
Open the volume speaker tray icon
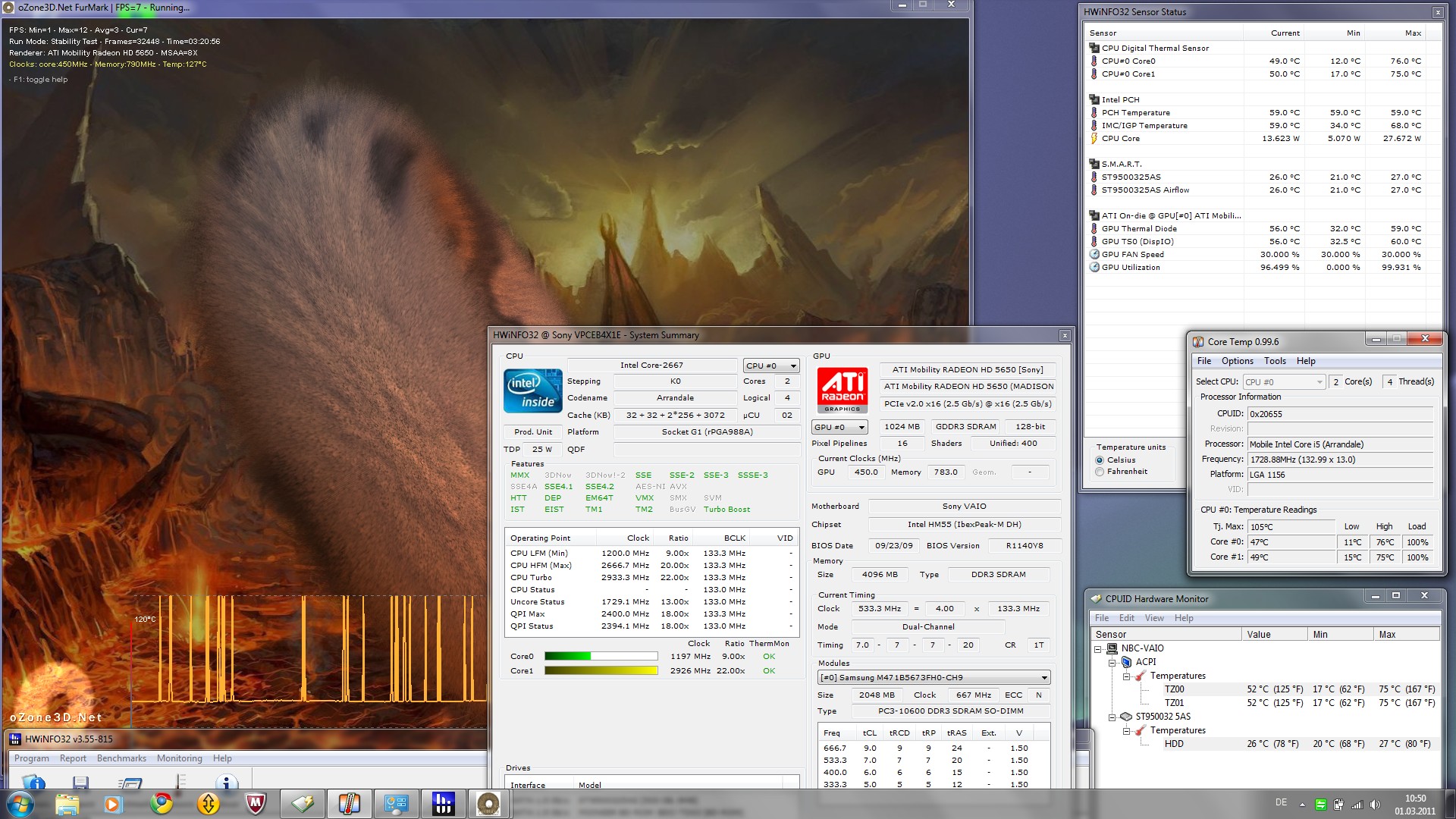coord(1376,805)
